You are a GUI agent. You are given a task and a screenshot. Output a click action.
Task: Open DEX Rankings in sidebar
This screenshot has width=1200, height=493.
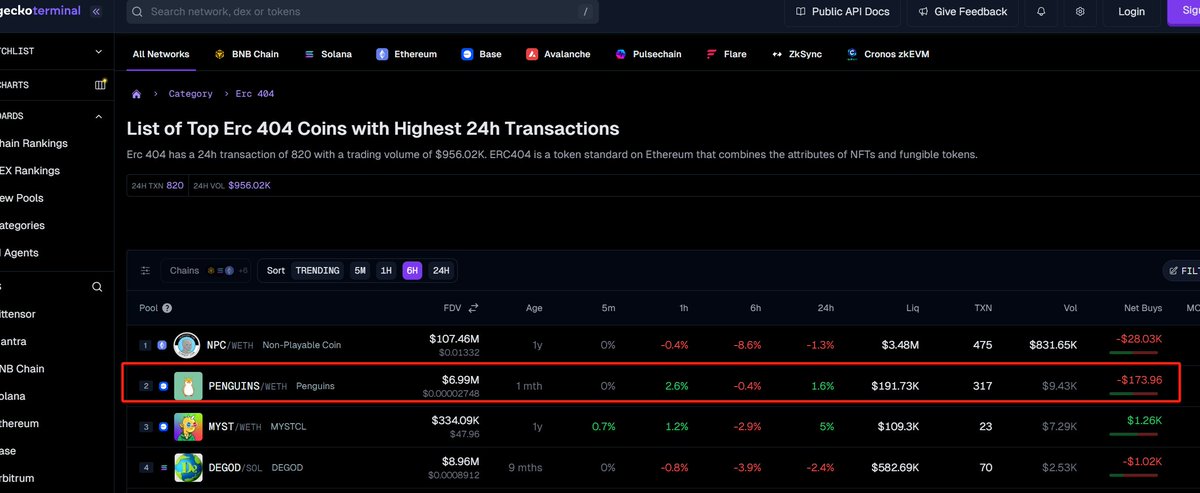pyautogui.click(x=30, y=171)
